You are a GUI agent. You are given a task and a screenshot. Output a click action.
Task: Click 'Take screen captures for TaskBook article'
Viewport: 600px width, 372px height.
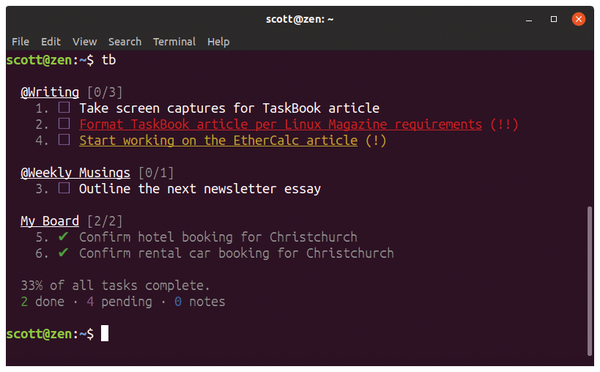(x=229, y=108)
